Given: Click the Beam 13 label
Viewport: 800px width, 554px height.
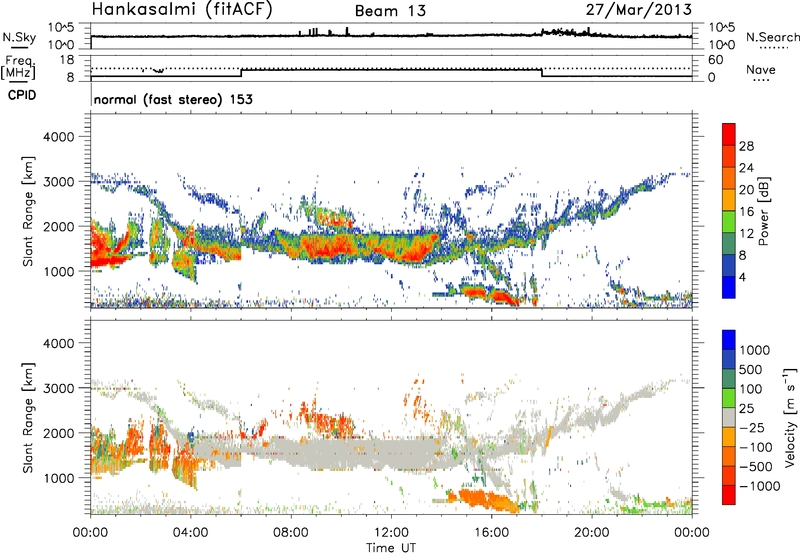Looking at the screenshot, I should 390,11.
